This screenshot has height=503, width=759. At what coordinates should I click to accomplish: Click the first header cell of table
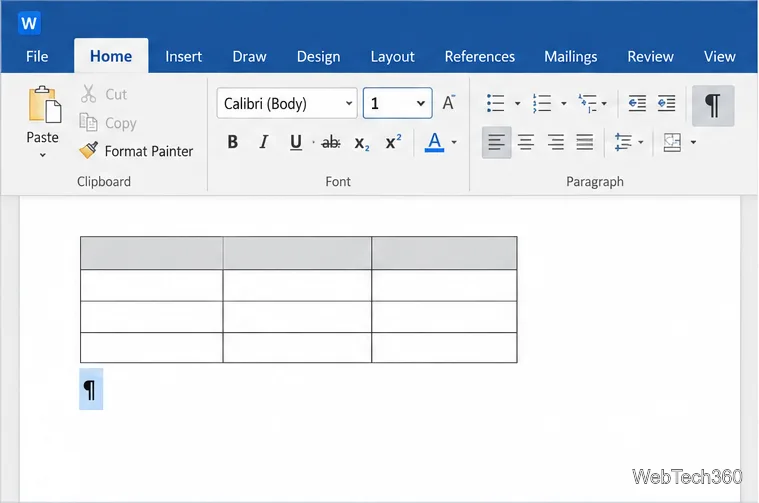pos(152,253)
